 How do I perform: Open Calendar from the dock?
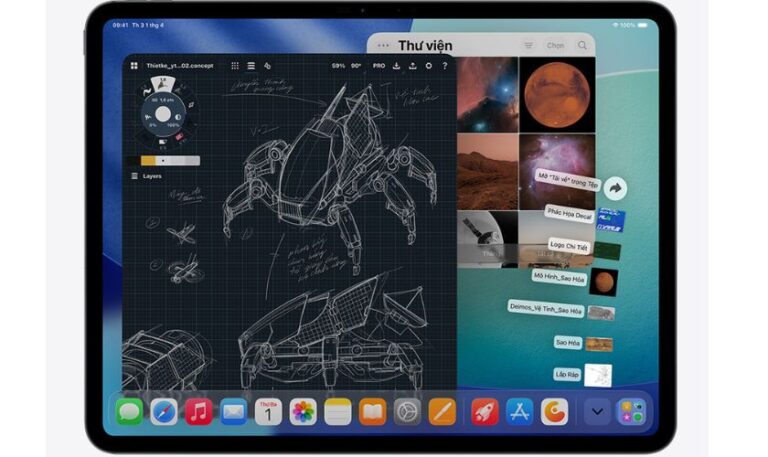coord(268,412)
